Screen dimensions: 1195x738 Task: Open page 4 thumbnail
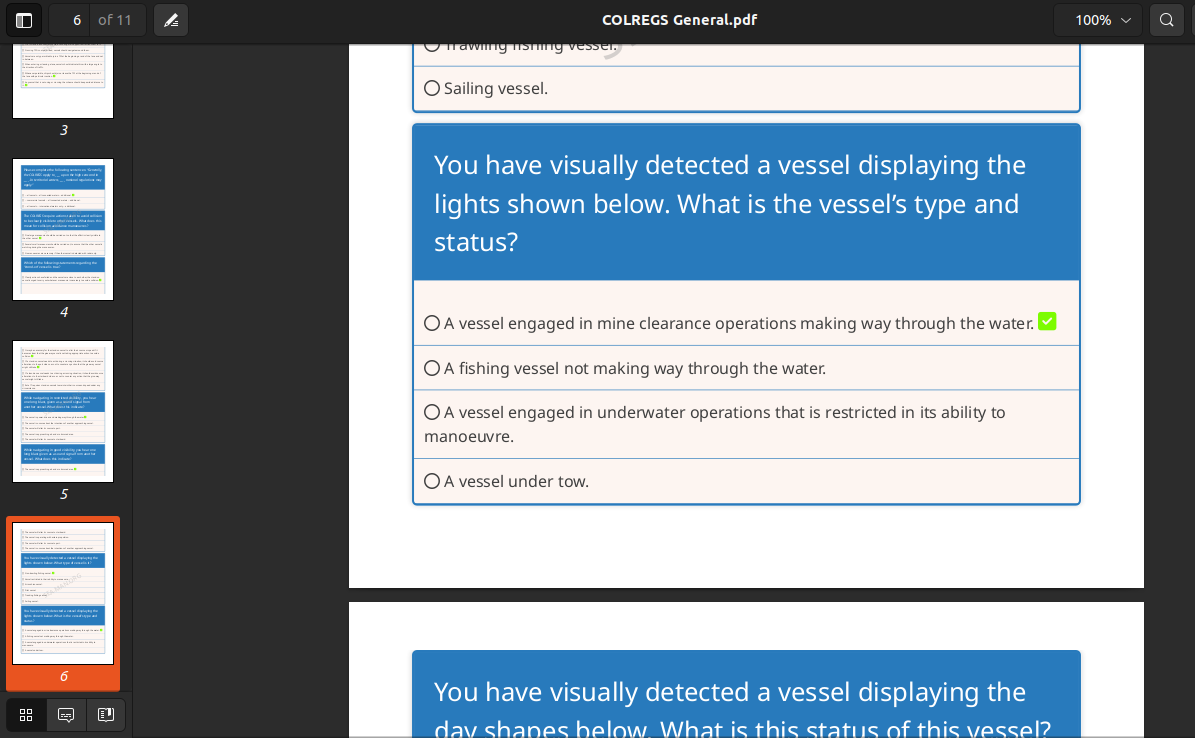coord(63,229)
